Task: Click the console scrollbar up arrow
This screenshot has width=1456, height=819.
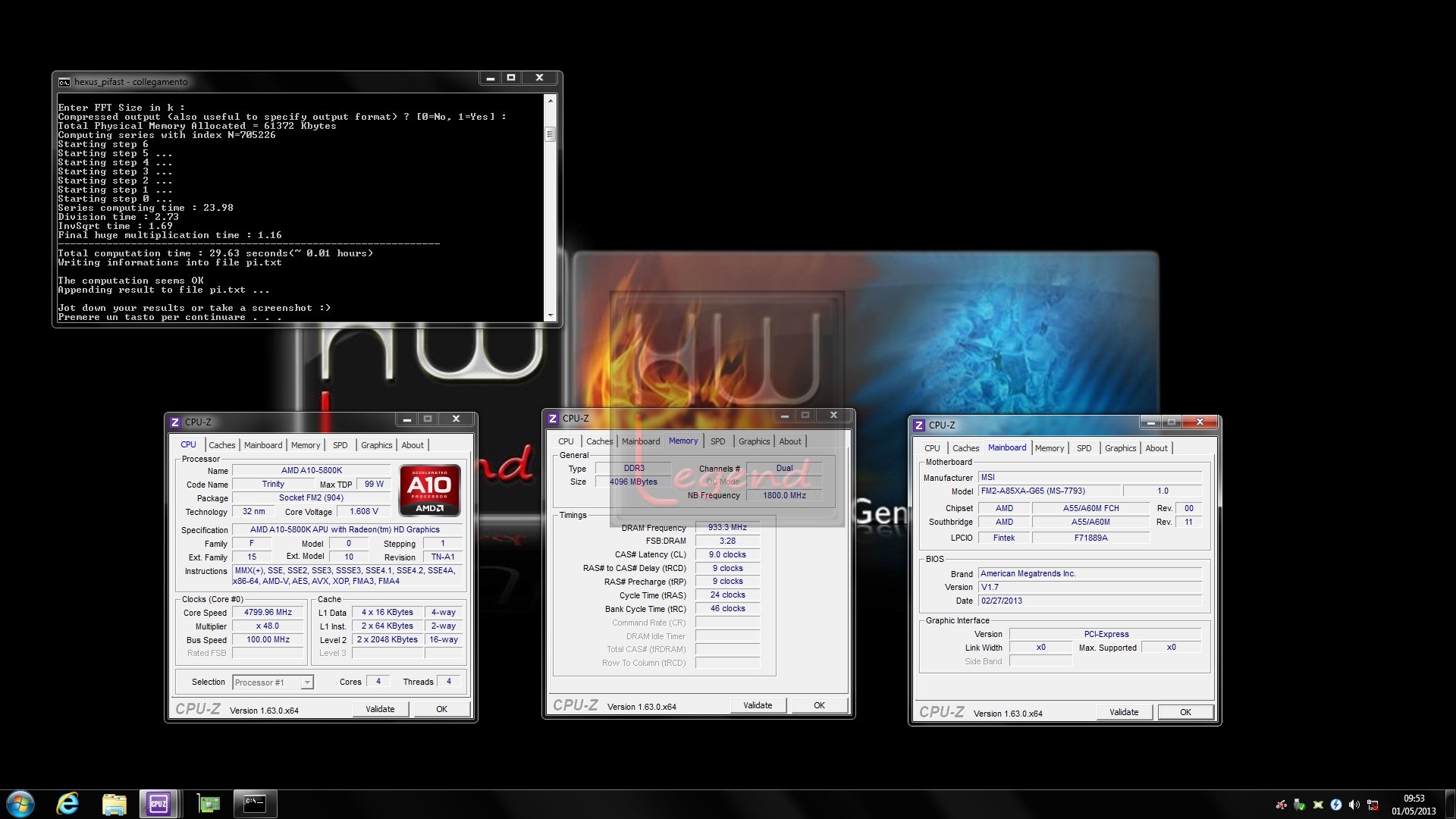Action: [x=551, y=100]
